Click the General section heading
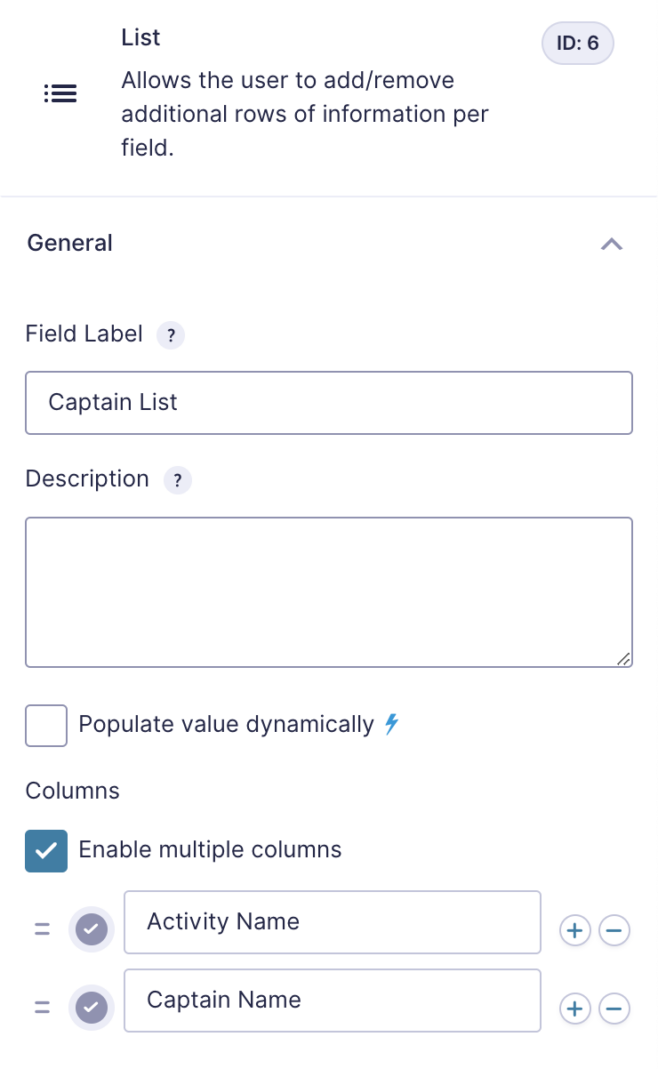658x1069 pixels. point(70,243)
